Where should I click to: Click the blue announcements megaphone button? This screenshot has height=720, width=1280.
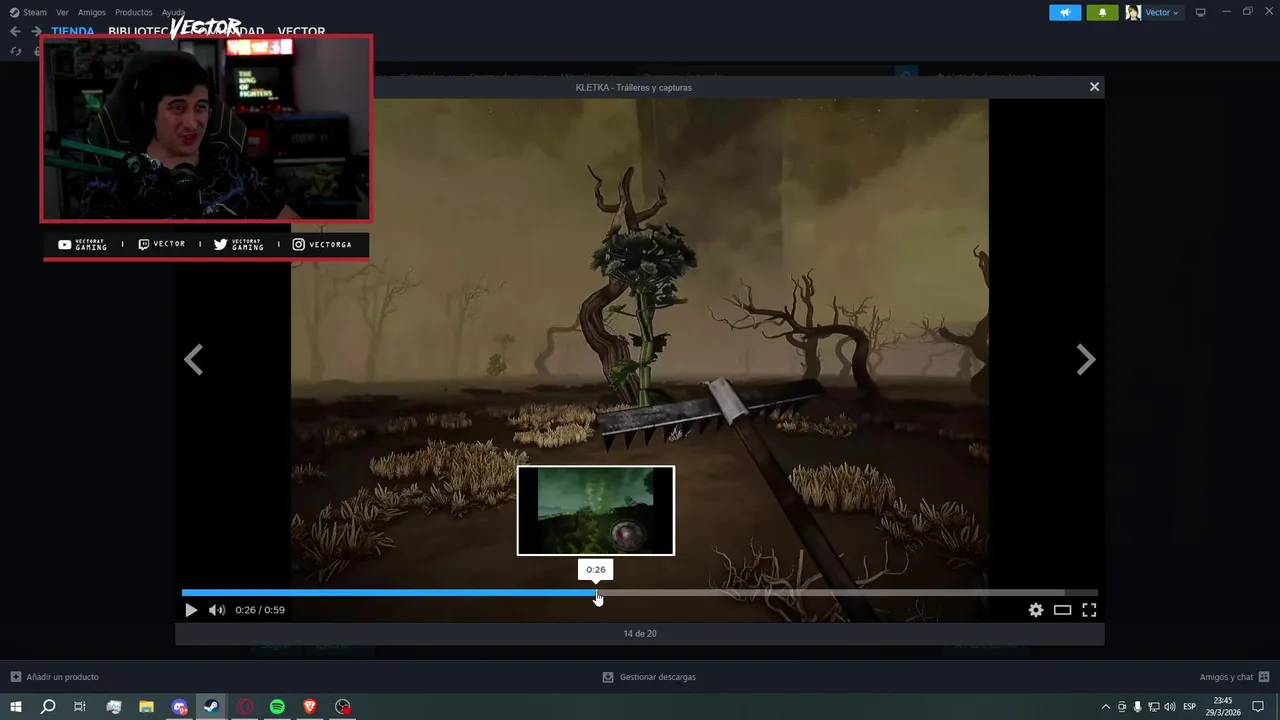click(x=1065, y=12)
